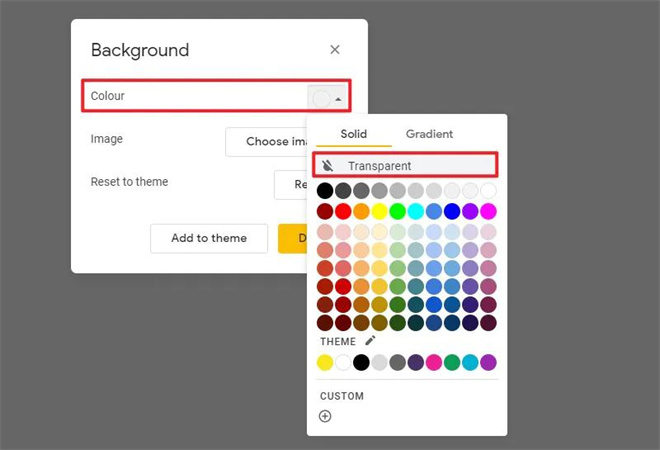Pick the bright orange colour swatch
The image size is (660, 450).
click(x=361, y=211)
